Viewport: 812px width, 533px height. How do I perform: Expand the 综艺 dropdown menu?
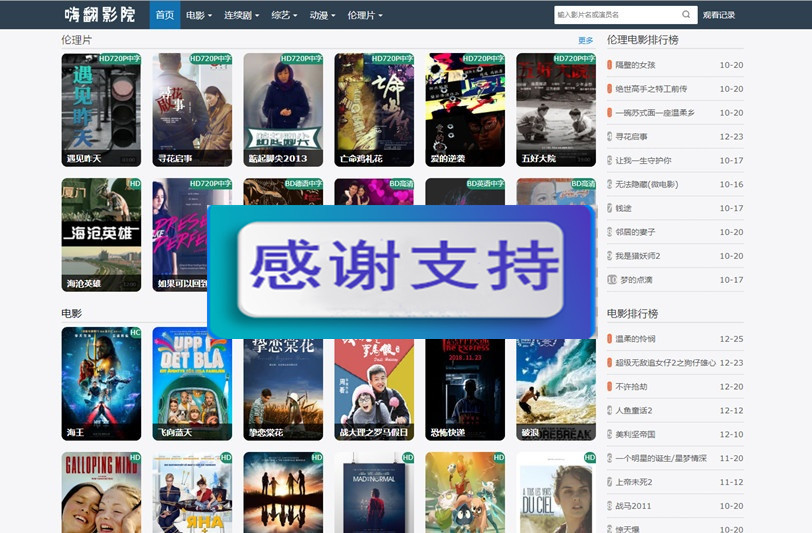point(284,15)
